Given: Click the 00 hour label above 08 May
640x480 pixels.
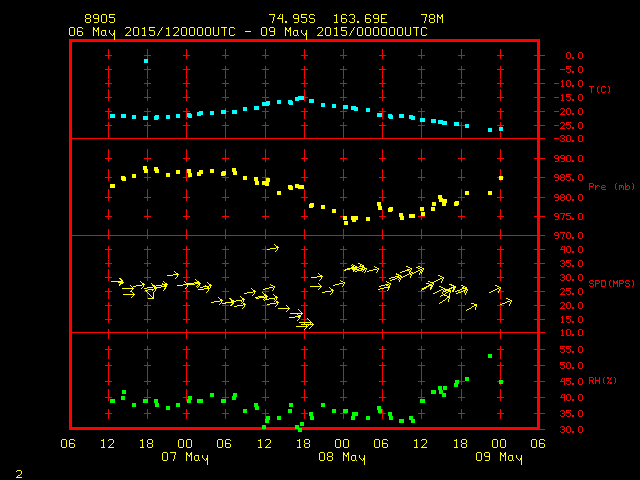Looking at the screenshot, I should (342, 444).
